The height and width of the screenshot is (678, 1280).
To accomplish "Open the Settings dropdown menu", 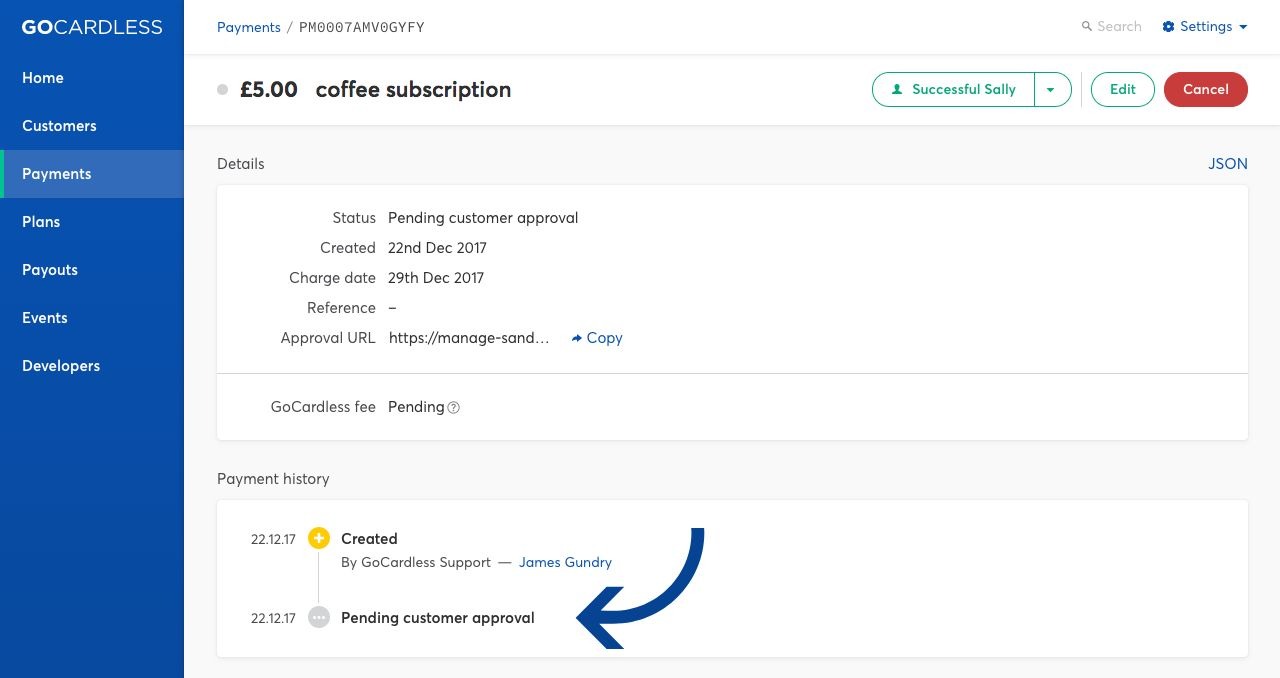I will (1205, 27).
